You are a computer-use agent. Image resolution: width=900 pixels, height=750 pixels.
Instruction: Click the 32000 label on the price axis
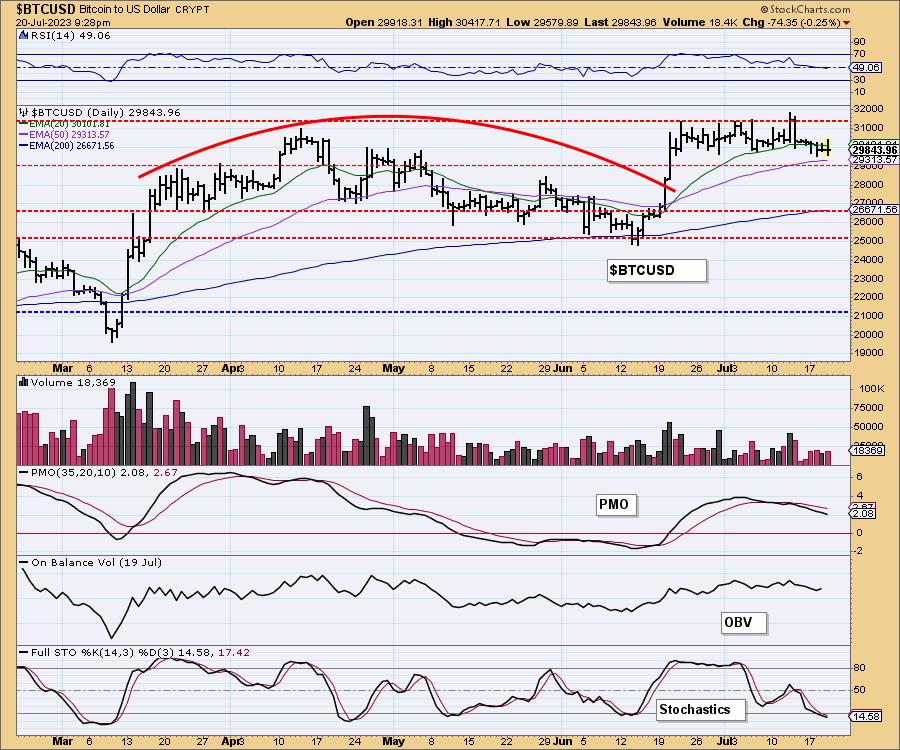868,108
